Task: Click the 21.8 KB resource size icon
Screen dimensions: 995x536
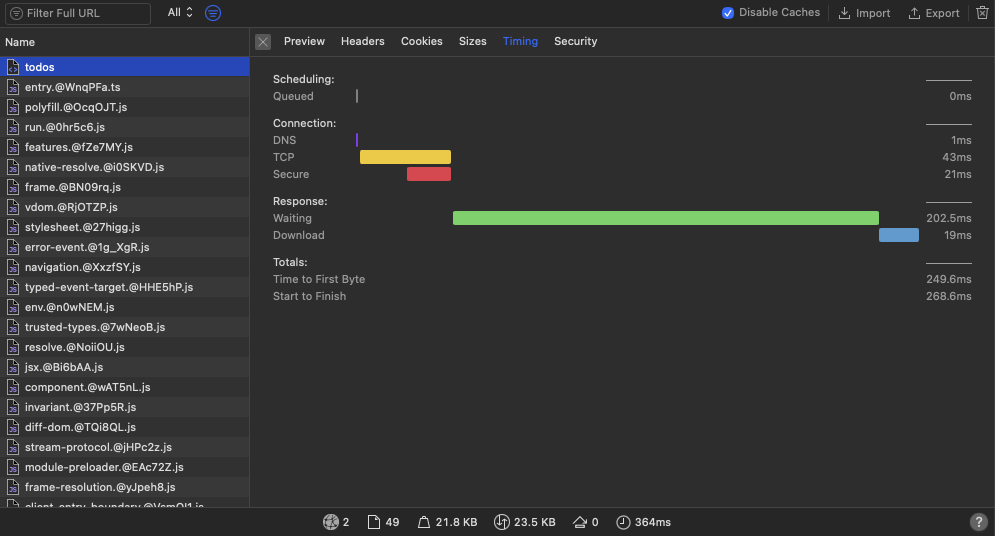Action: click(x=423, y=522)
